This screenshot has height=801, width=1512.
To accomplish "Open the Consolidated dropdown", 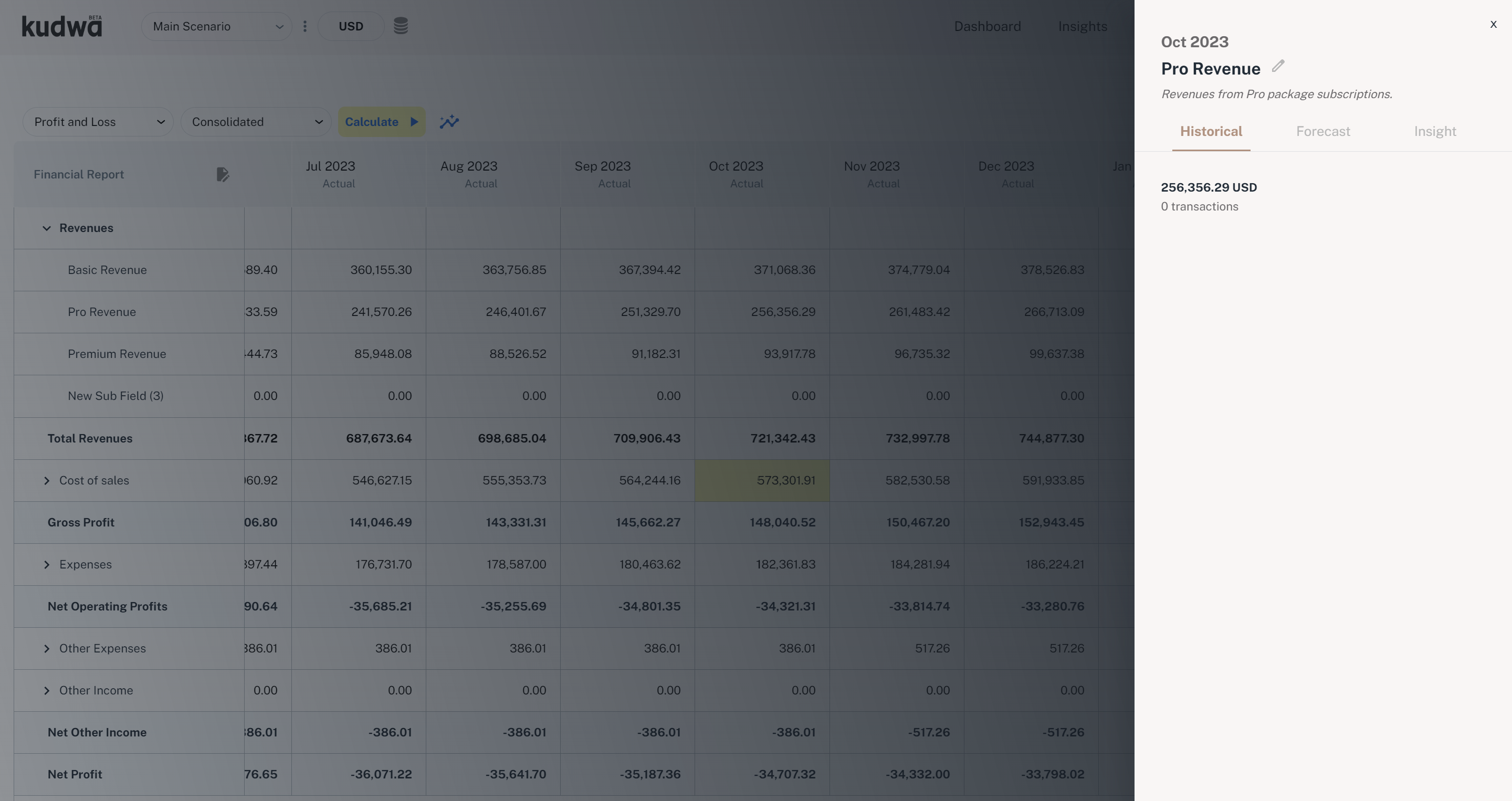I will 256,121.
